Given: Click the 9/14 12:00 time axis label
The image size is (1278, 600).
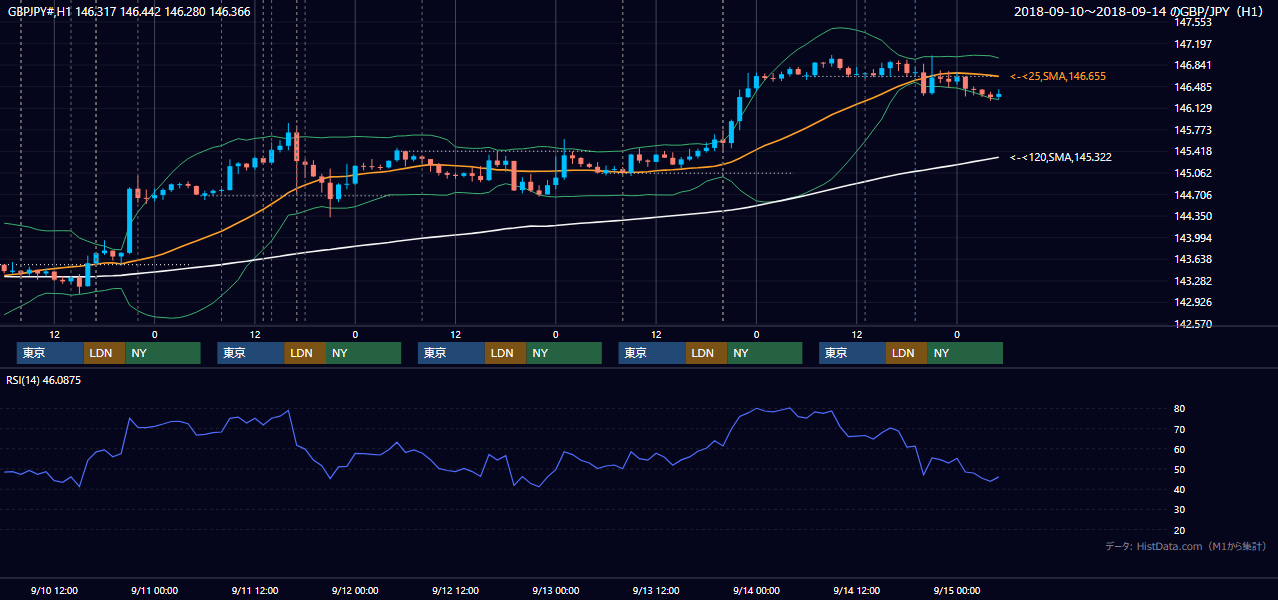Looking at the screenshot, I should coord(856,591).
